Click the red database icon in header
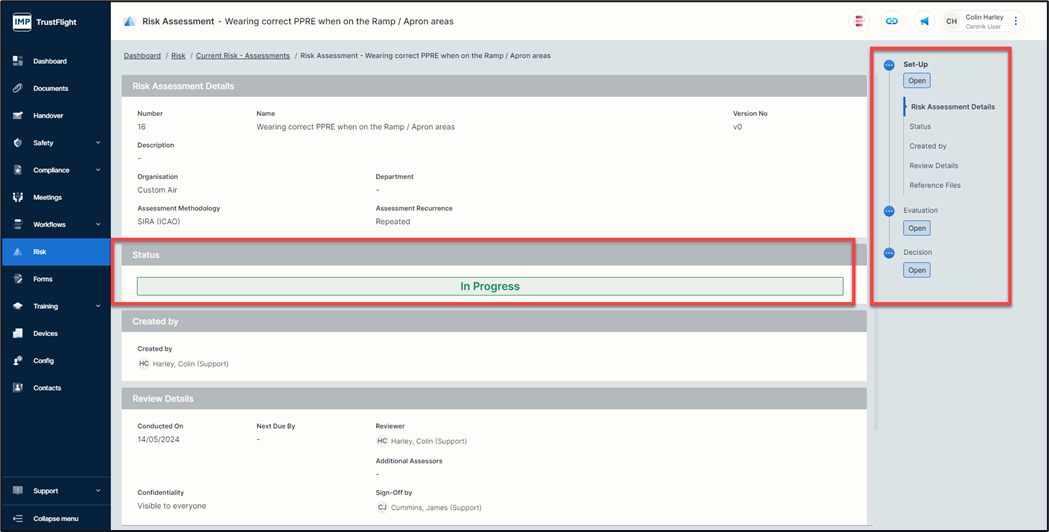Image resolution: width=1049 pixels, height=532 pixels. click(859, 21)
